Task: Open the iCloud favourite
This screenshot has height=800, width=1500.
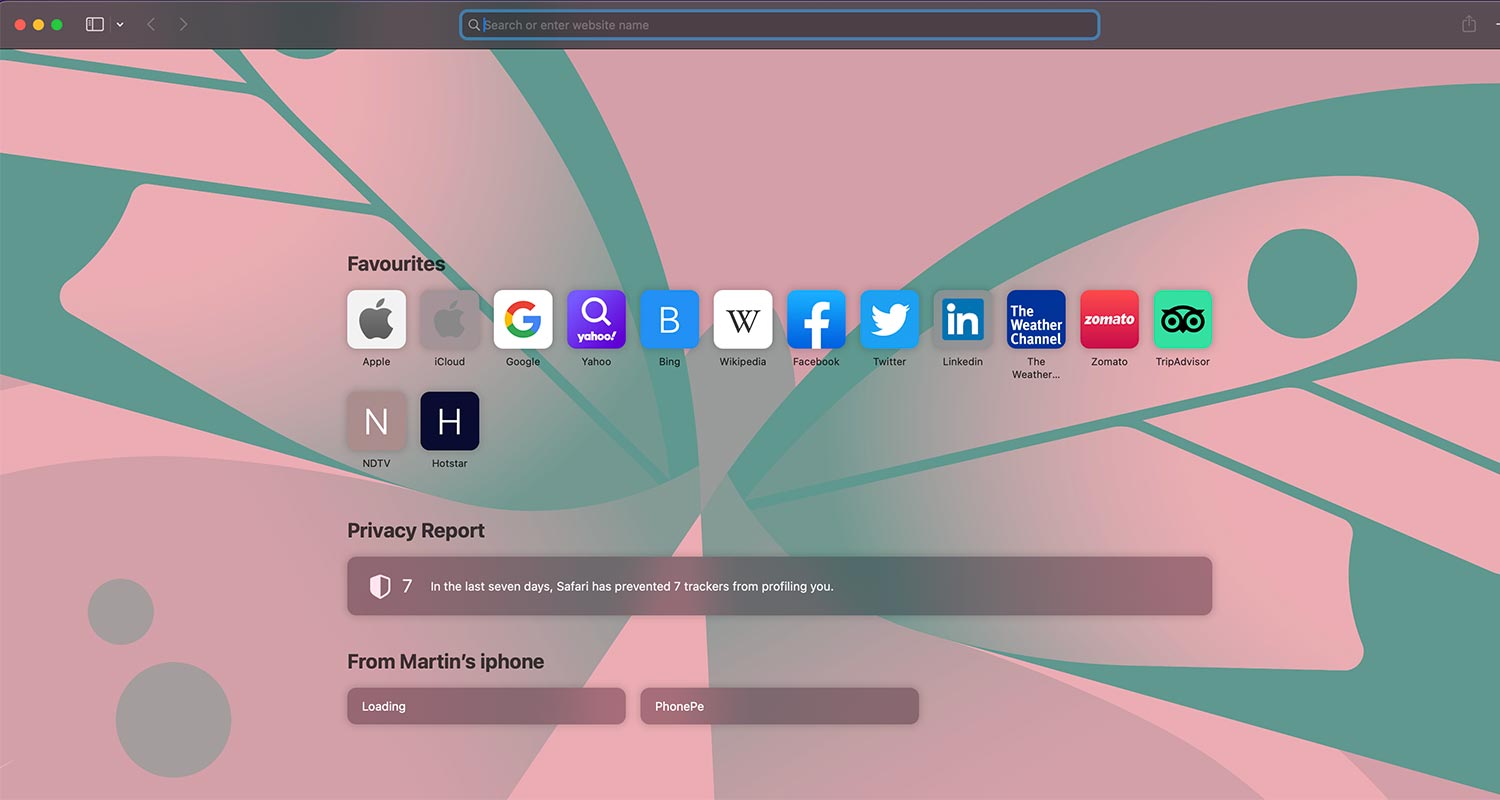Action: pyautogui.click(x=449, y=320)
